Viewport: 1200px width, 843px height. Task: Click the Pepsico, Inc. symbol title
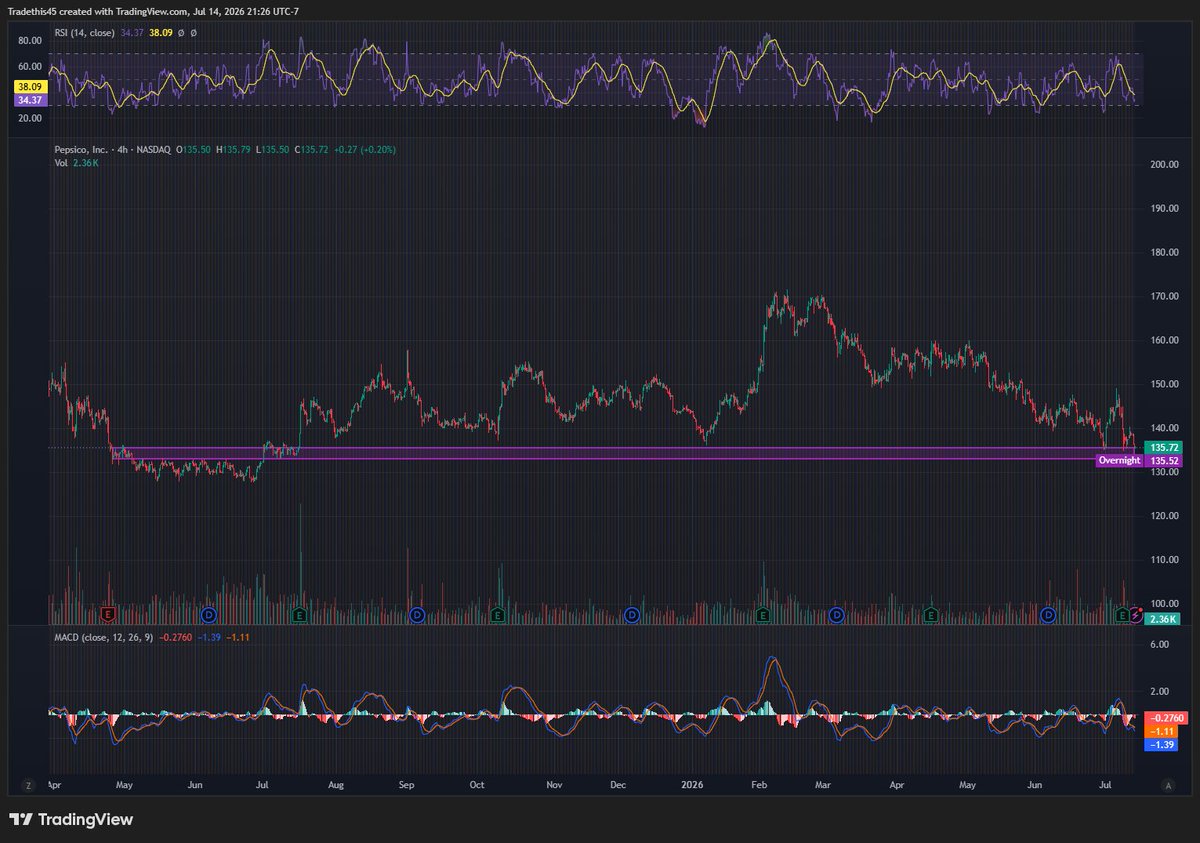click(82, 149)
